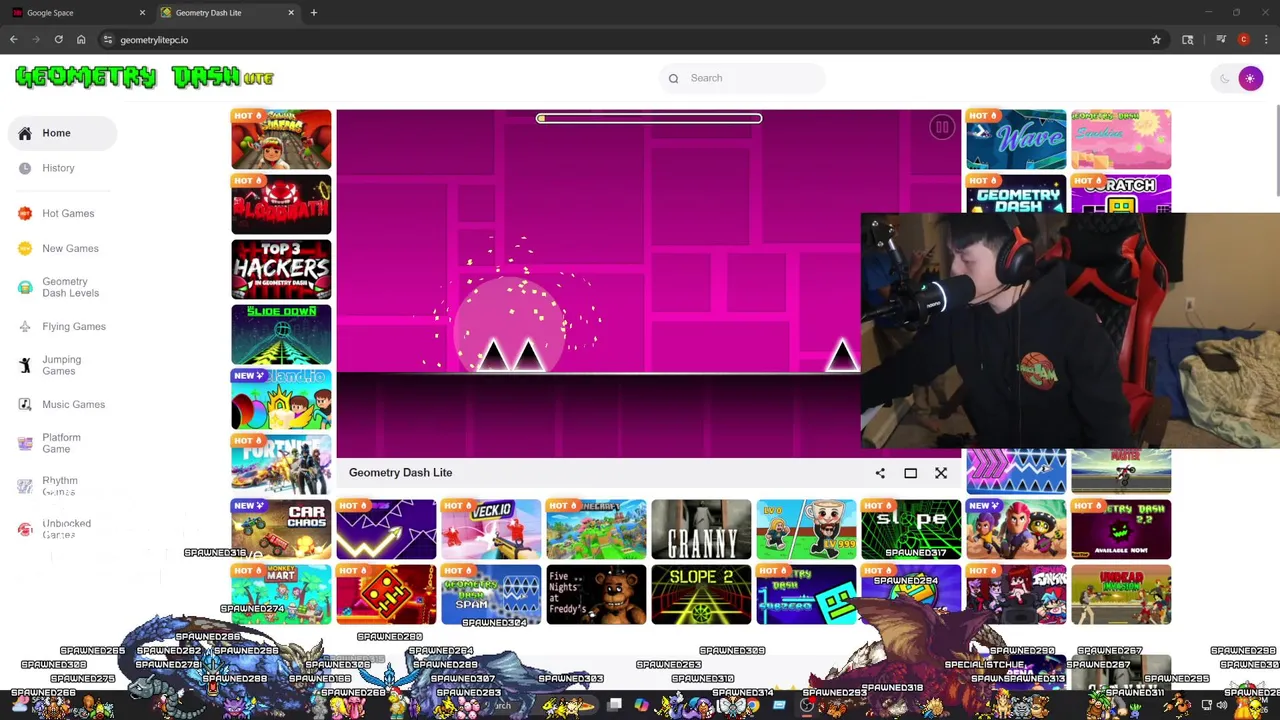This screenshot has height=720, width=1280.
Task: Open the Top 3 Hackers thumbnail
Action: point(281,269)
